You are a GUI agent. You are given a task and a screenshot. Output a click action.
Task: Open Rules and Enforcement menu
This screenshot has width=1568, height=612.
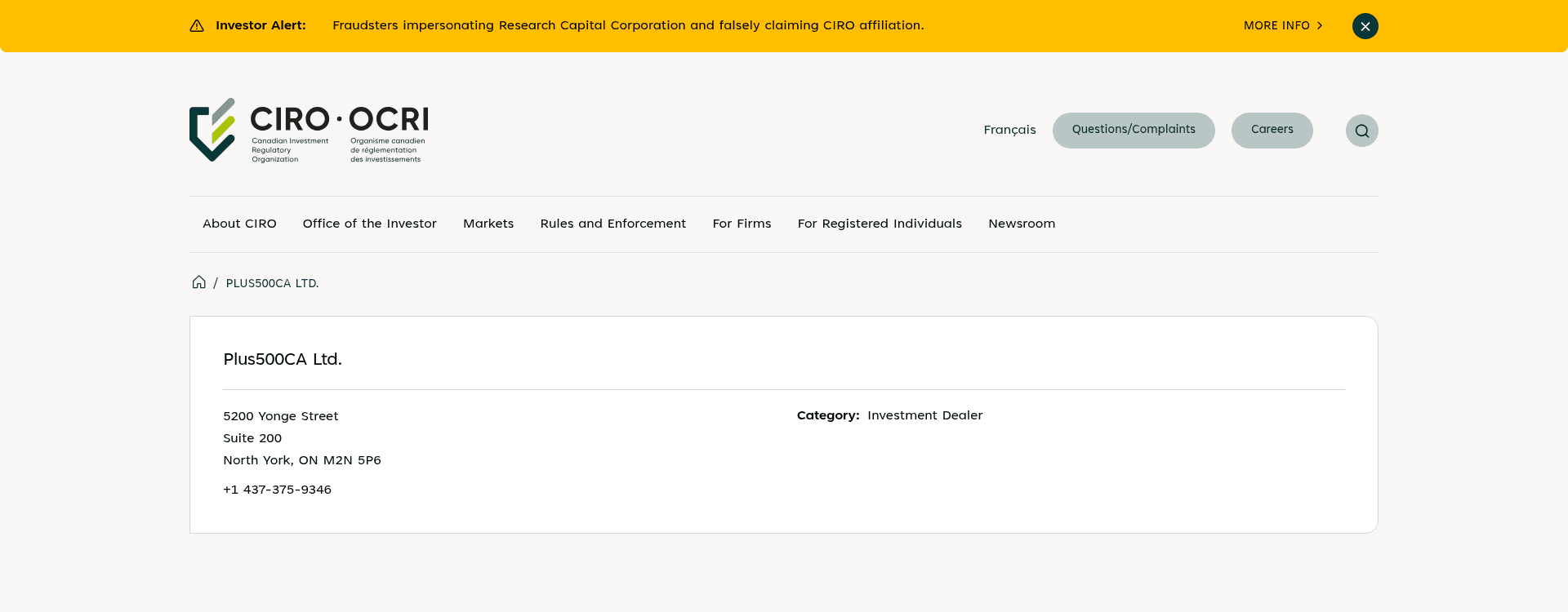tap(613, 224)
